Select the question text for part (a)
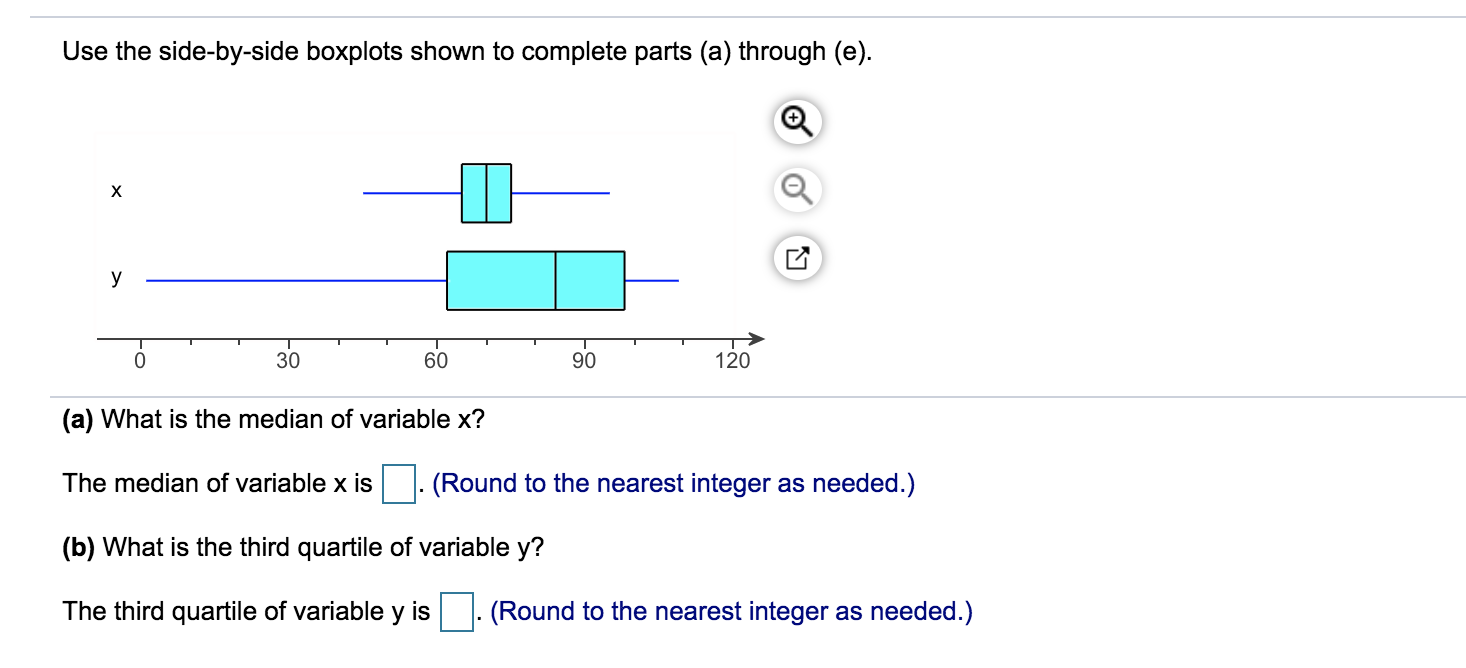This screenshot has height=668, width=1466. [x=270, y=419]
